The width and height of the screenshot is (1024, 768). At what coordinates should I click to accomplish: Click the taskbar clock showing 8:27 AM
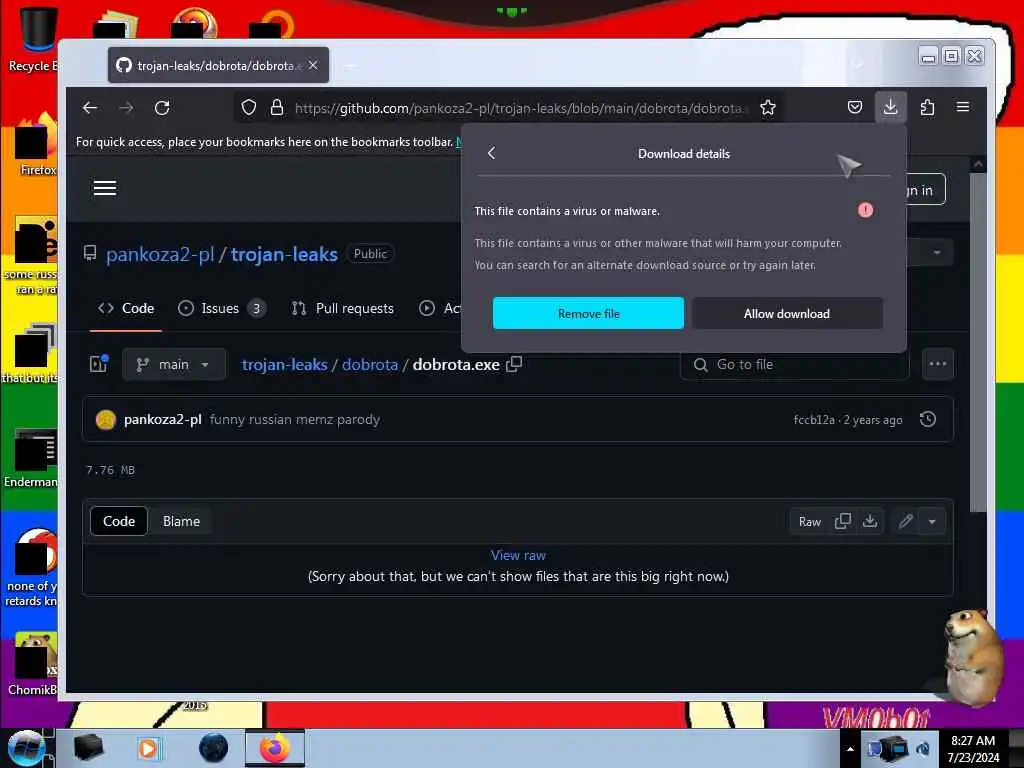[973, 748]
